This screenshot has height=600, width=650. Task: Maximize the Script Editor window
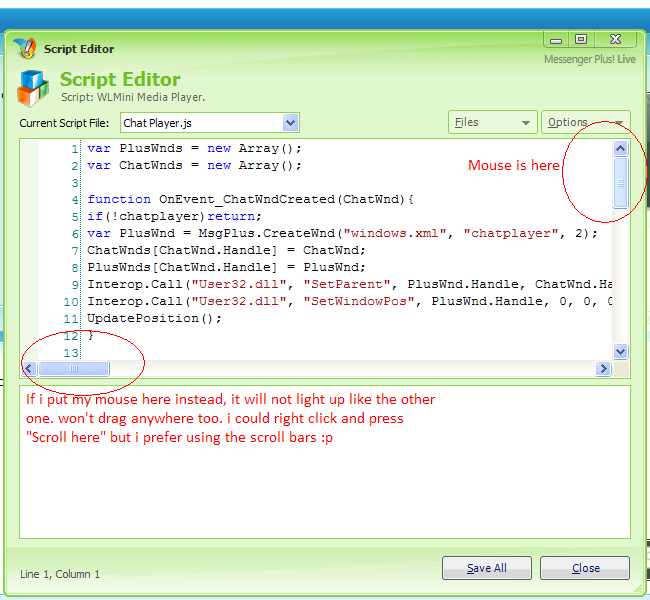point(581,40)
